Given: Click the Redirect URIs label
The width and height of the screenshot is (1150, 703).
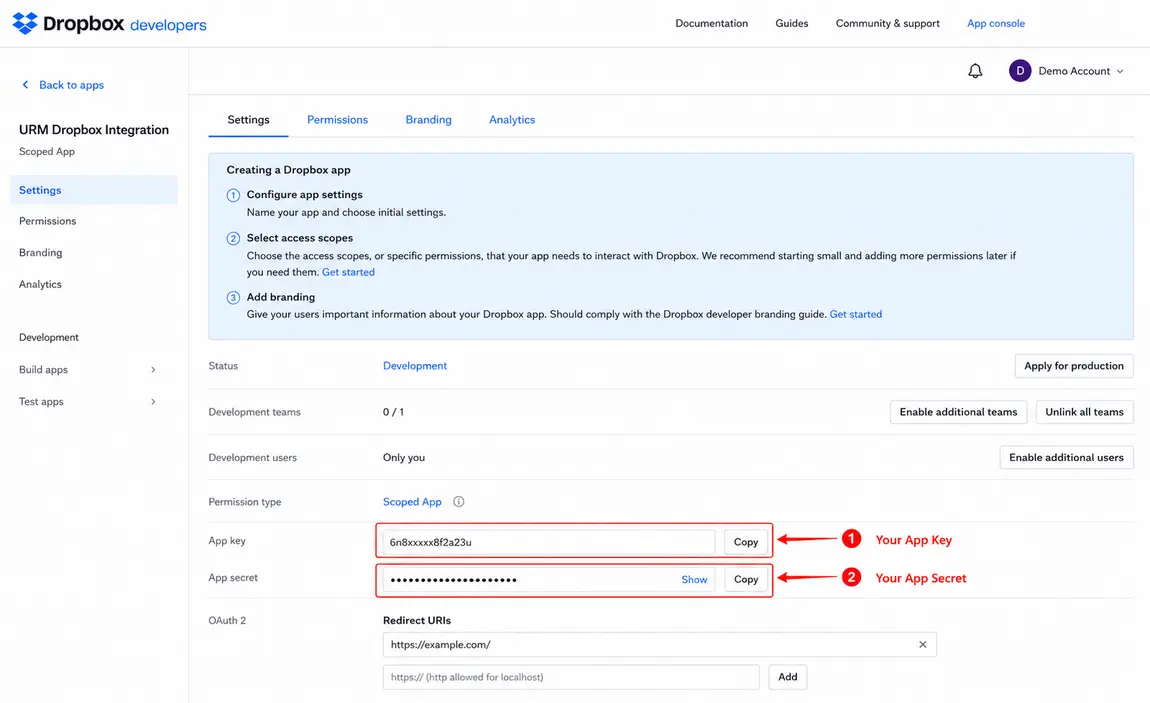Looking at the screenshot, I should tap(417, 620).
